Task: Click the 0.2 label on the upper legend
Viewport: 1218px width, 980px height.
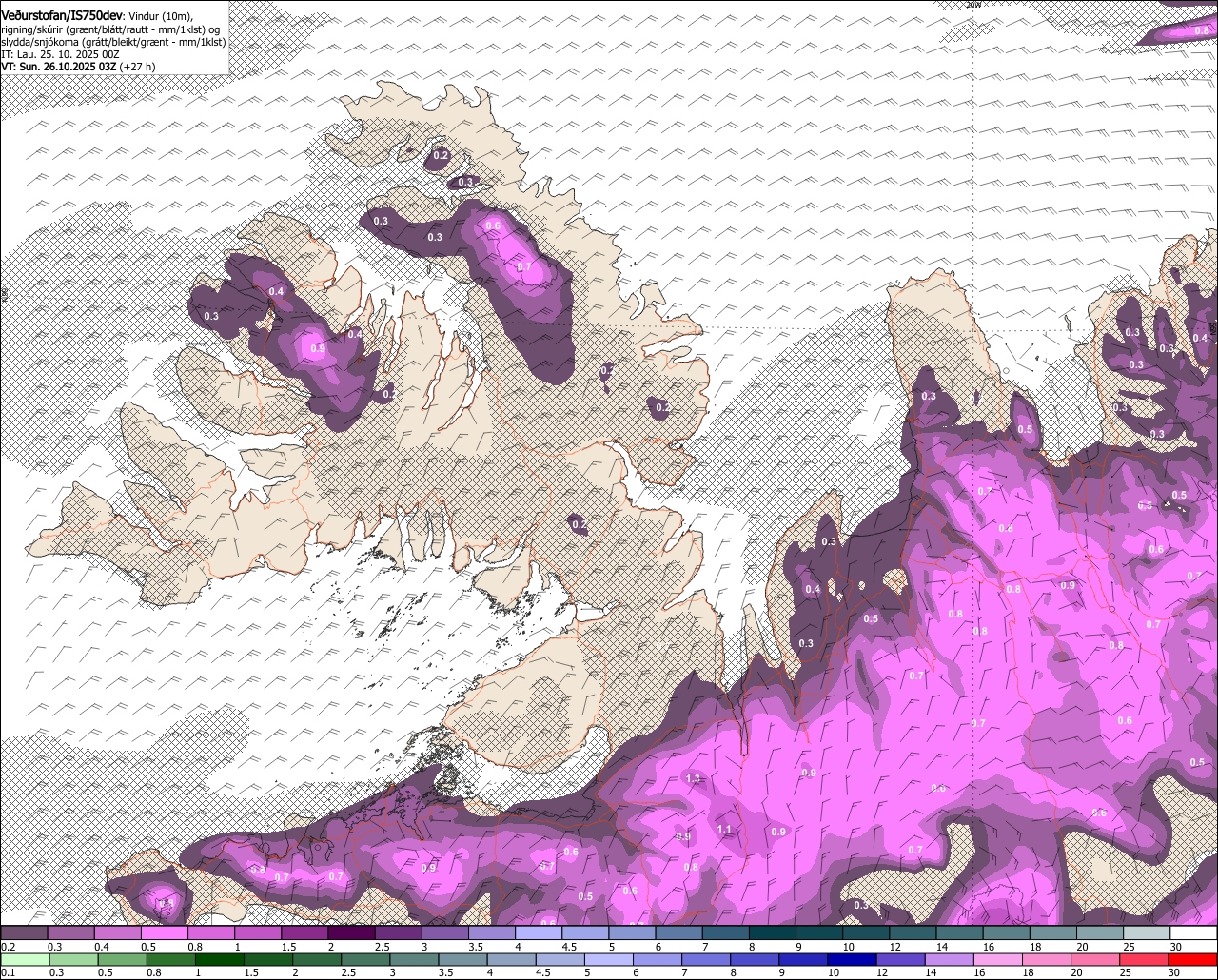Action: click(x=9, y=947)
